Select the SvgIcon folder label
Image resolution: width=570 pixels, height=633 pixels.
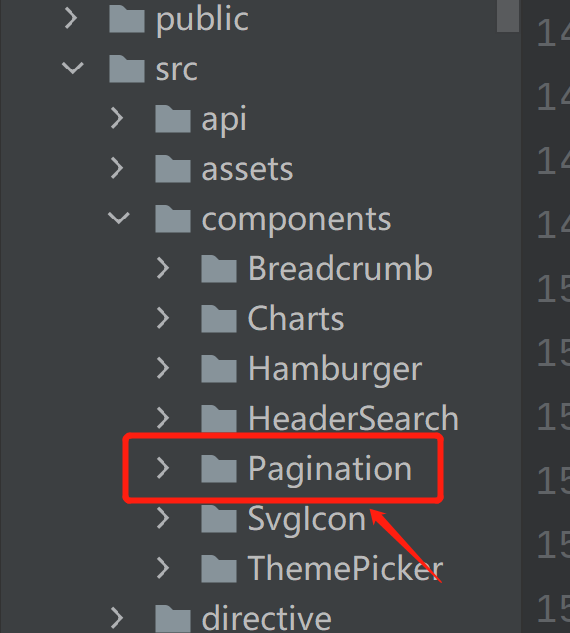(307, 519)
